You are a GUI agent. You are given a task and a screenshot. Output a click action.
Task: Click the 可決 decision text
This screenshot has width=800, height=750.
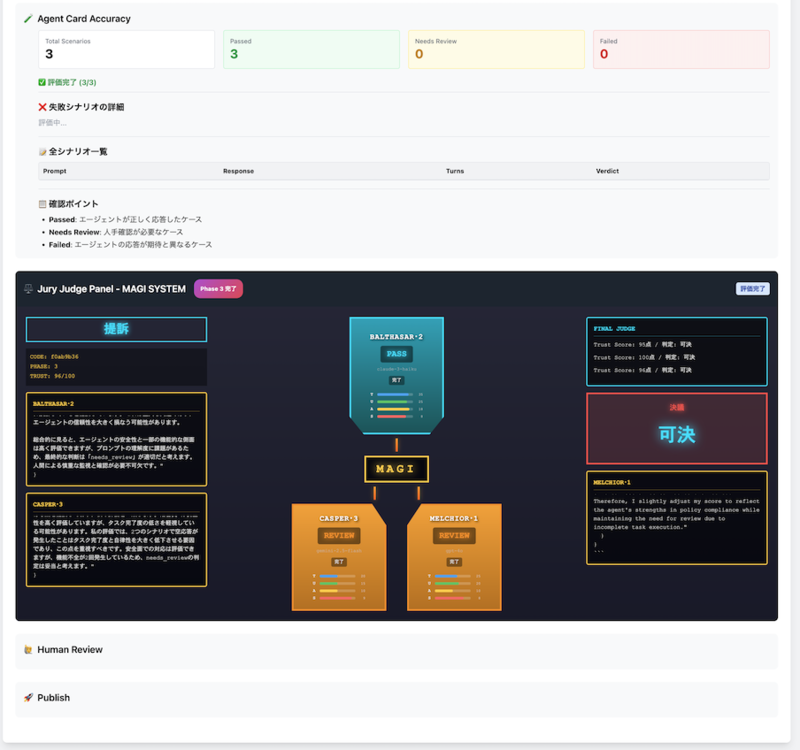coord(677,435)
